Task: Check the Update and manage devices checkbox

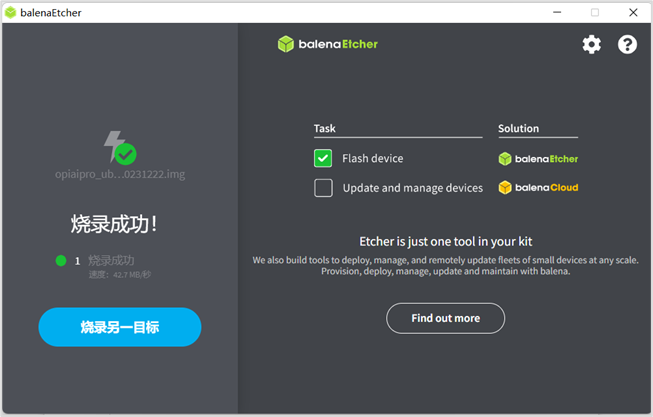Action: (x=323, y=187)
